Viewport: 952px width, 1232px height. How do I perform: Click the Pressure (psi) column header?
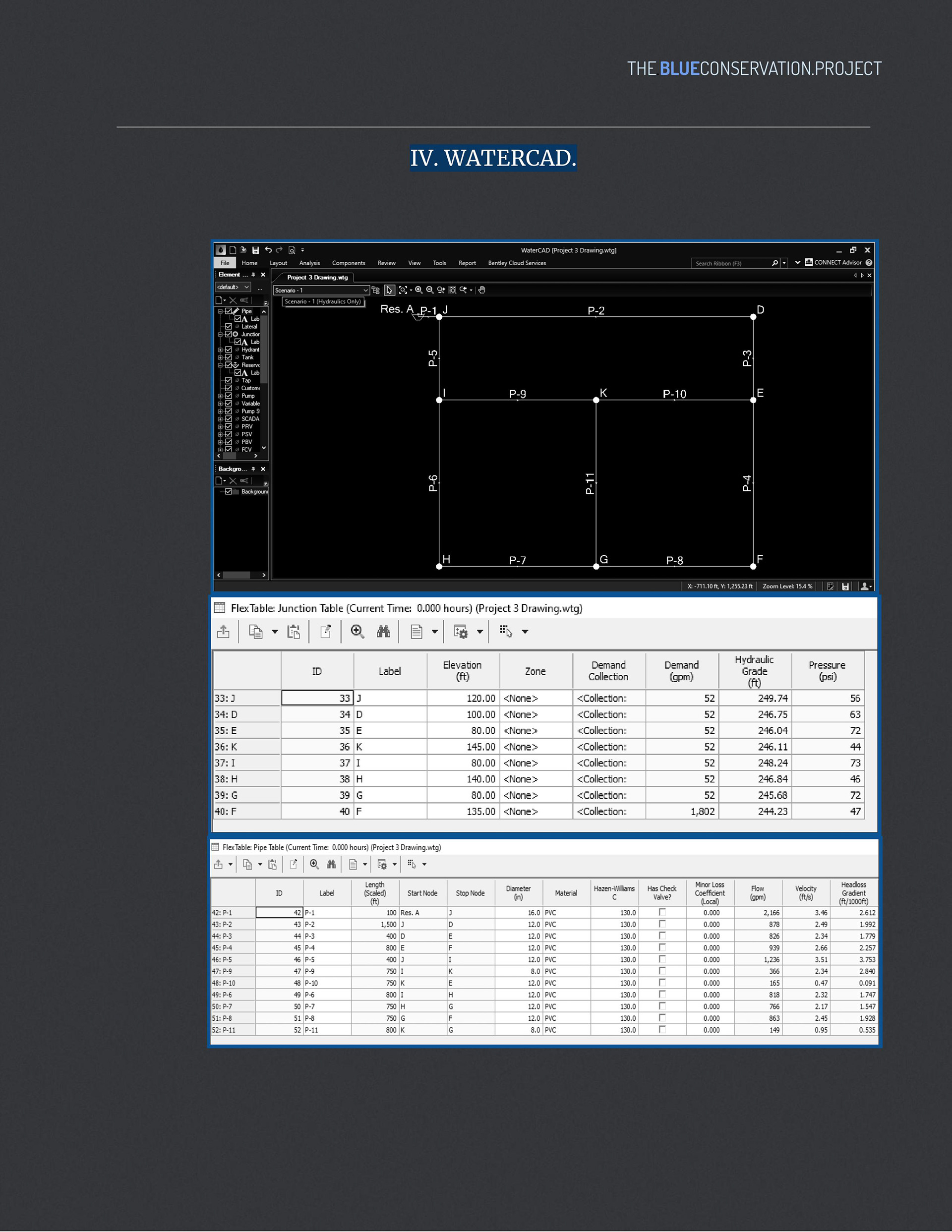pos(827,671)
